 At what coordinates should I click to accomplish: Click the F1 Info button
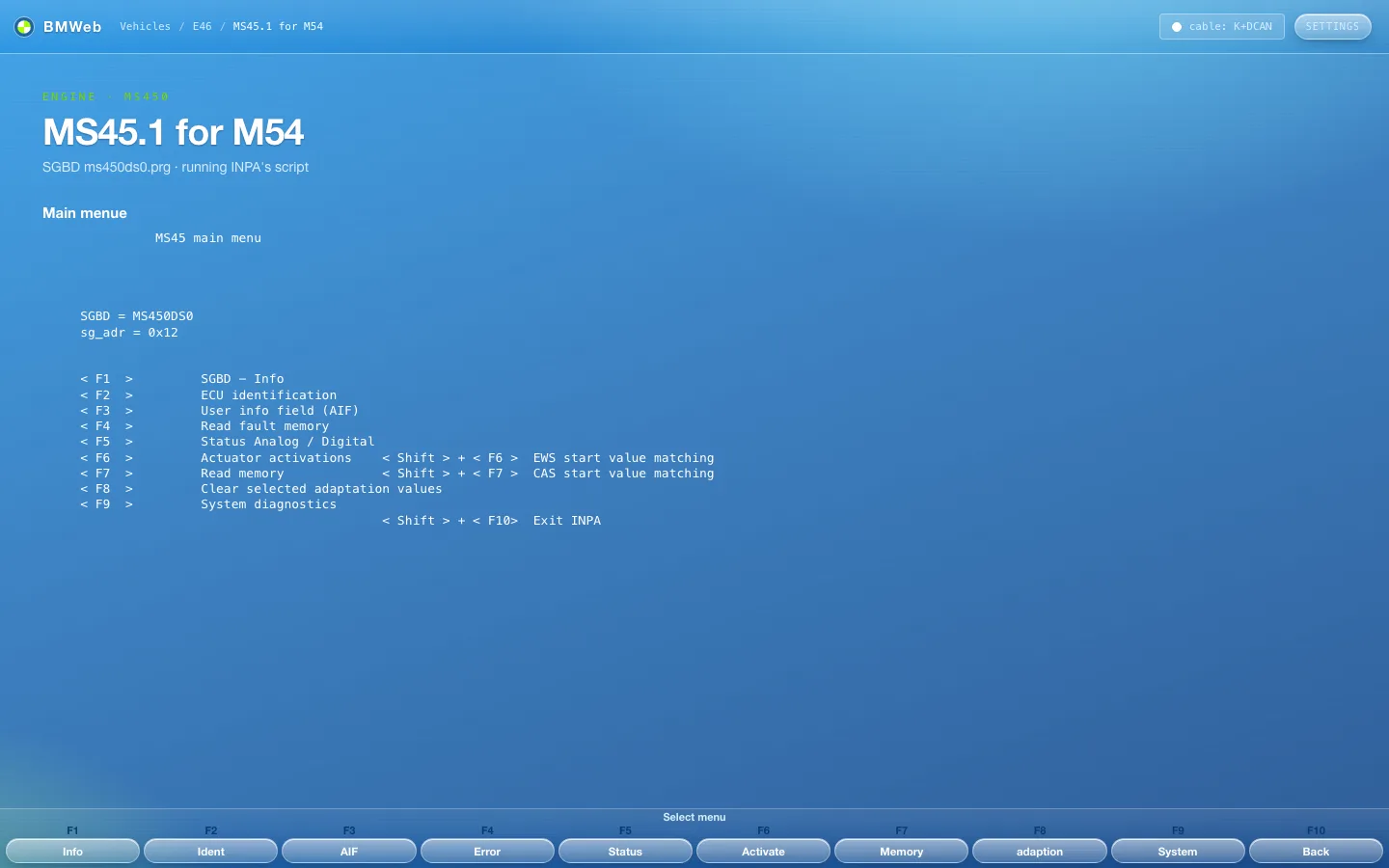click(72, 851)
